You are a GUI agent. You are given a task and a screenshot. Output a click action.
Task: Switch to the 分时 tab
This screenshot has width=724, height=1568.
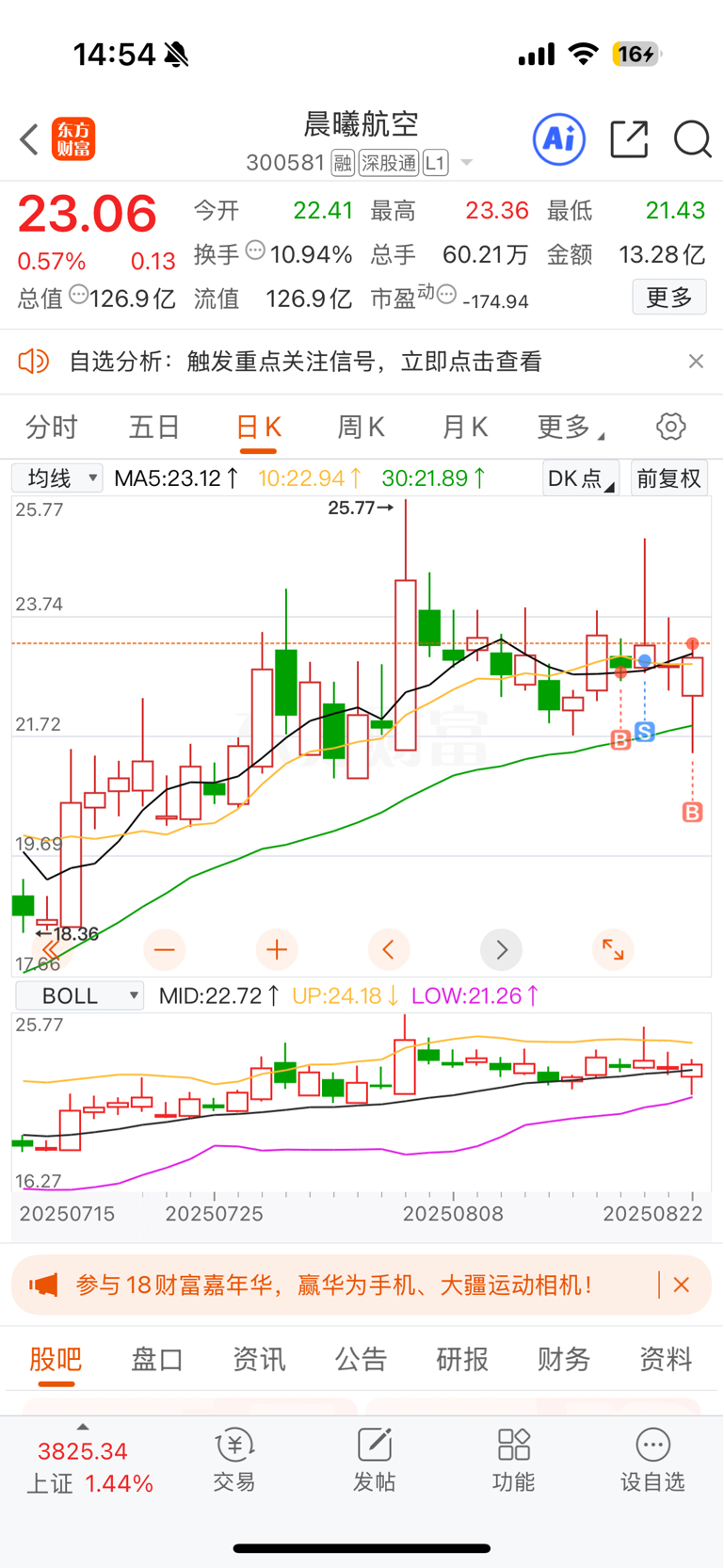(x=52, y=427)
